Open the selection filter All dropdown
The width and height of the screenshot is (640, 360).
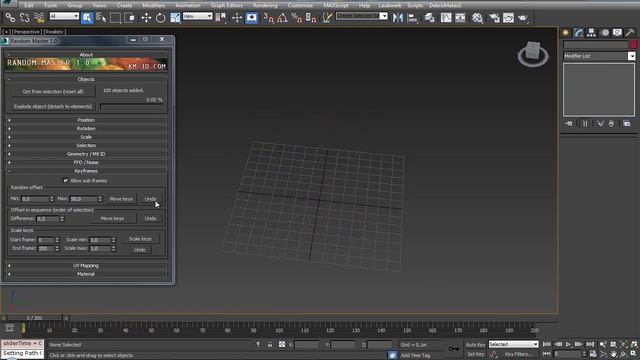64,16
